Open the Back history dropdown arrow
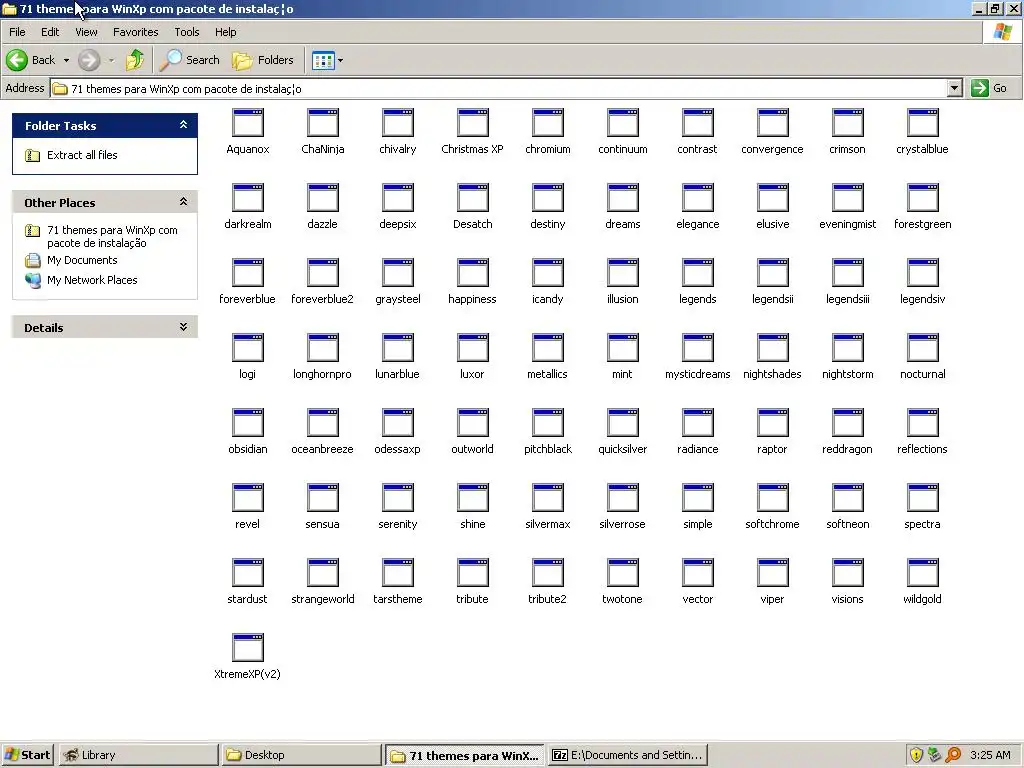 tap(66, 60)
